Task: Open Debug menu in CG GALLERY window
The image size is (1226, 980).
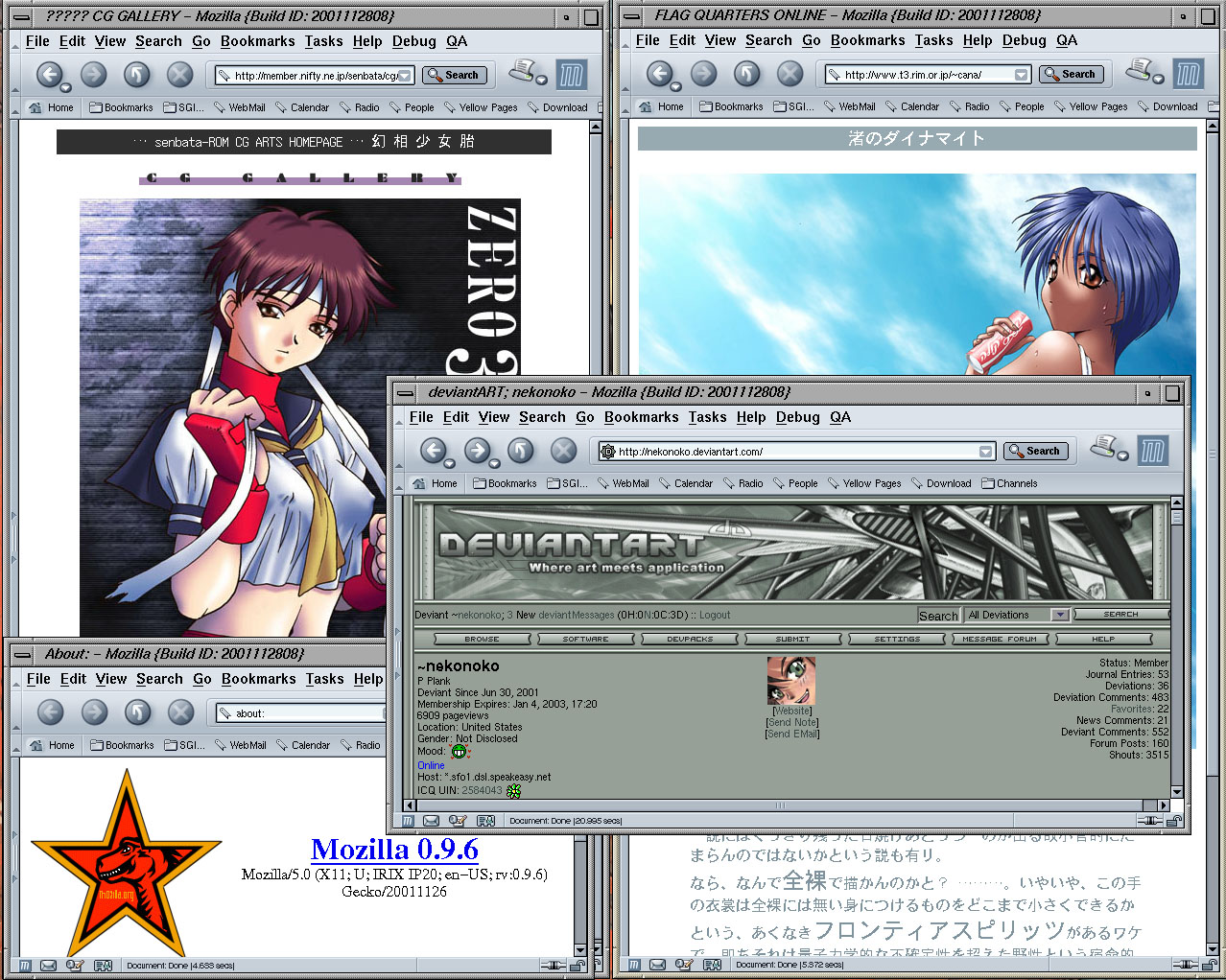Action: pyautogui.click(x=414, y=41)
